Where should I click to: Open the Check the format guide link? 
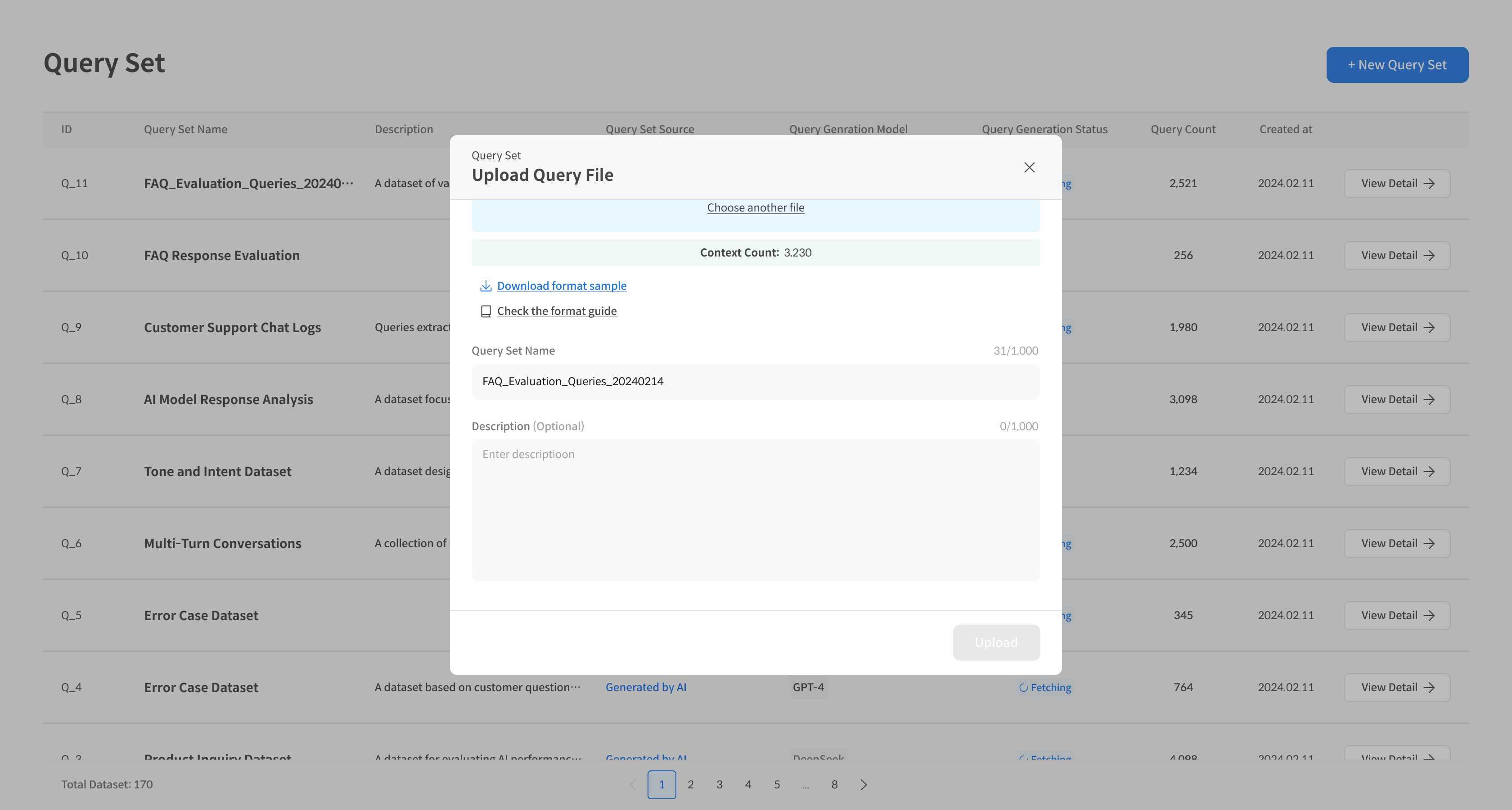coord(557,311)
